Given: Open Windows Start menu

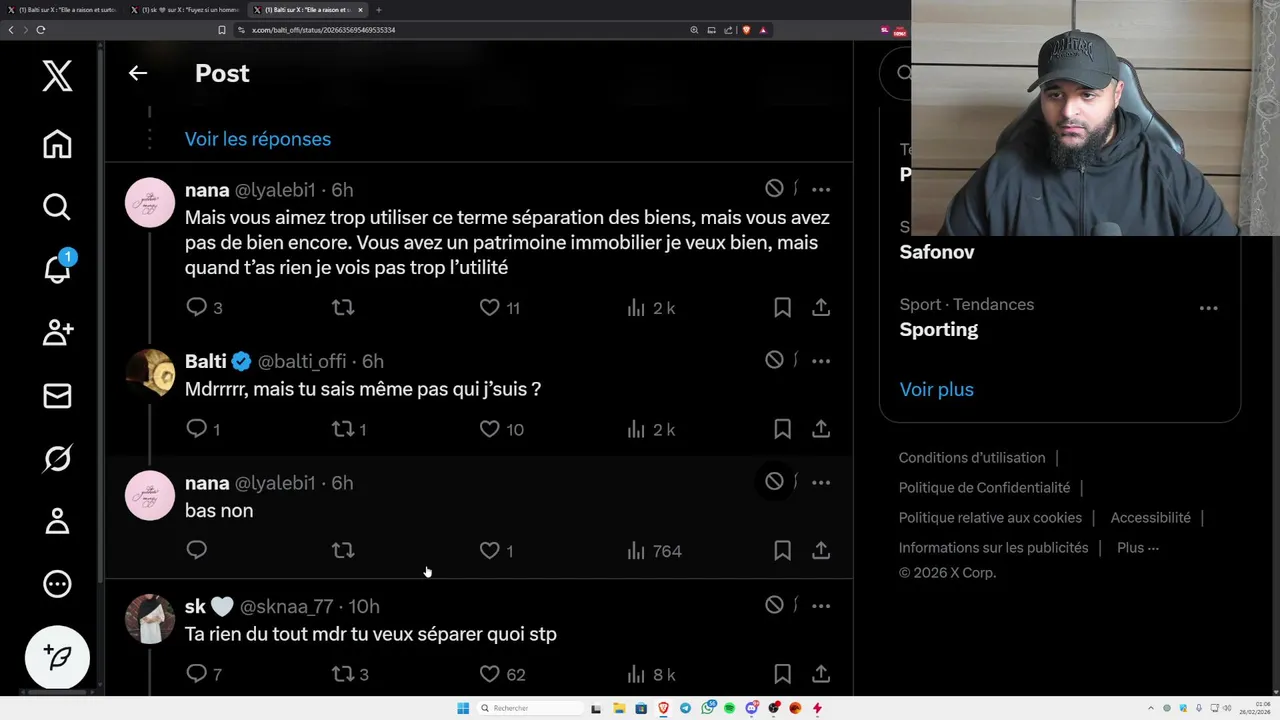Looking at the screenshot, I should pos(463,708).
